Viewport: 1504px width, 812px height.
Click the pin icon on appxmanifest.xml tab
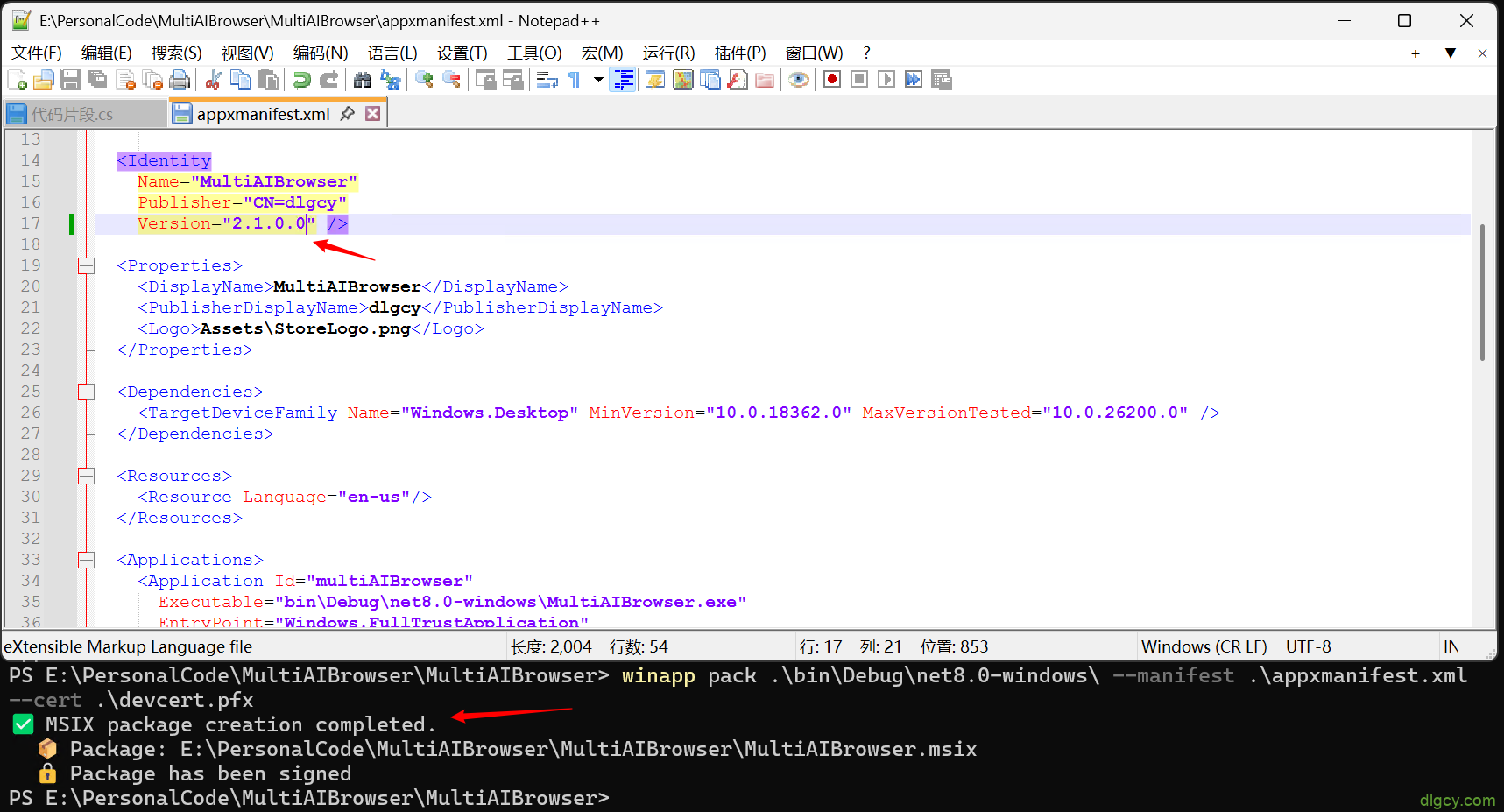pos(348,114)
